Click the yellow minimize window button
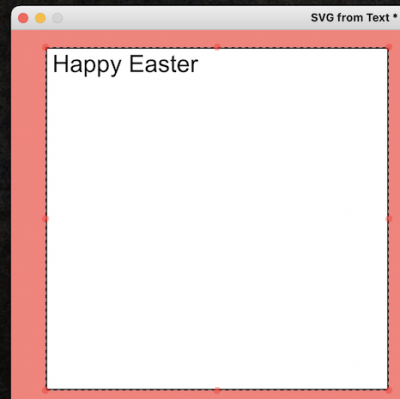 (x=40, y=18)
